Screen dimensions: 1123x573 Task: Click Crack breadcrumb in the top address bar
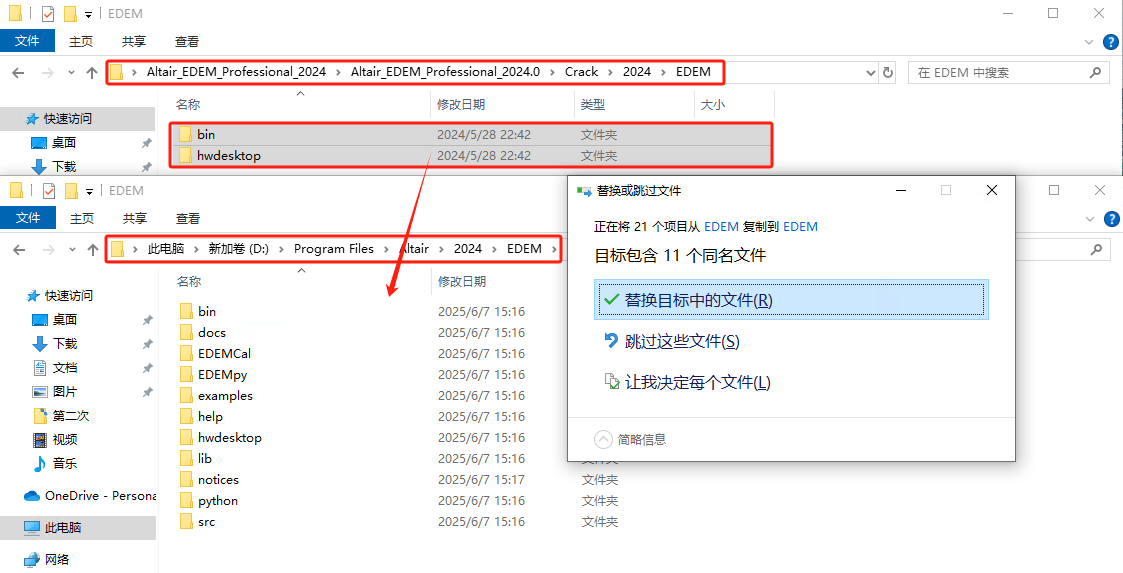pos(581,72)
